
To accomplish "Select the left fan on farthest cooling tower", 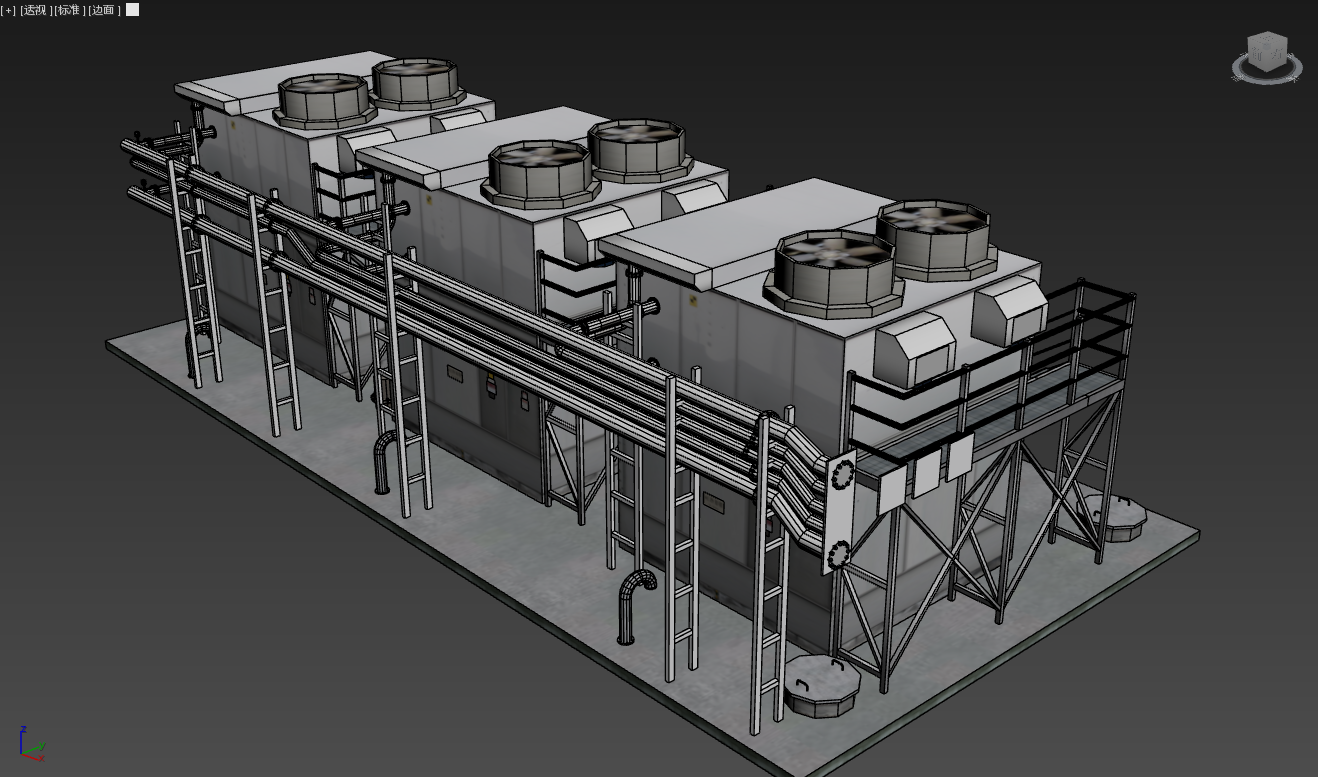I will click(323, 97).
